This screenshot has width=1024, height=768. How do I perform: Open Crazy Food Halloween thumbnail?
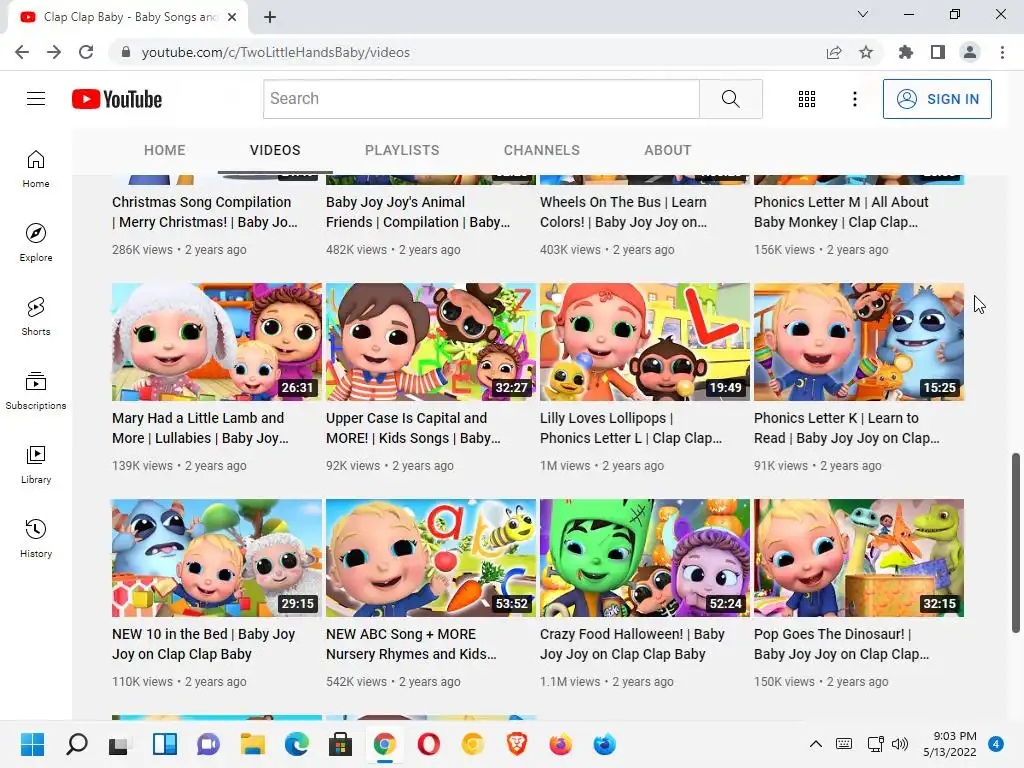(x=645, y=558)
